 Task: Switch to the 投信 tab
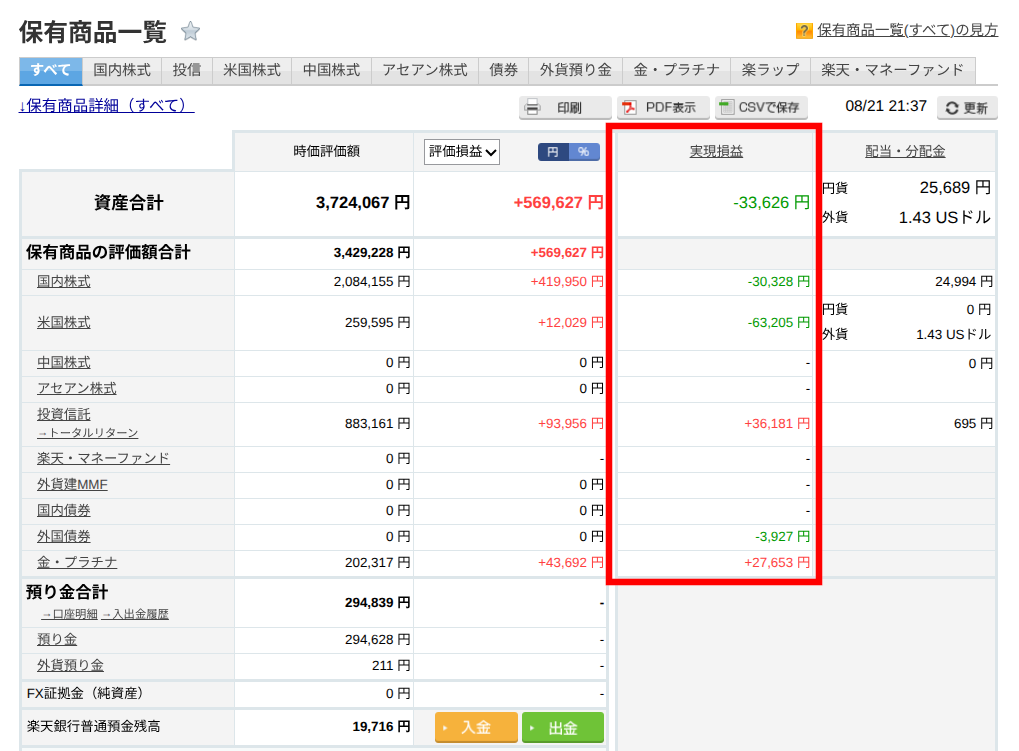click(187, 70)
